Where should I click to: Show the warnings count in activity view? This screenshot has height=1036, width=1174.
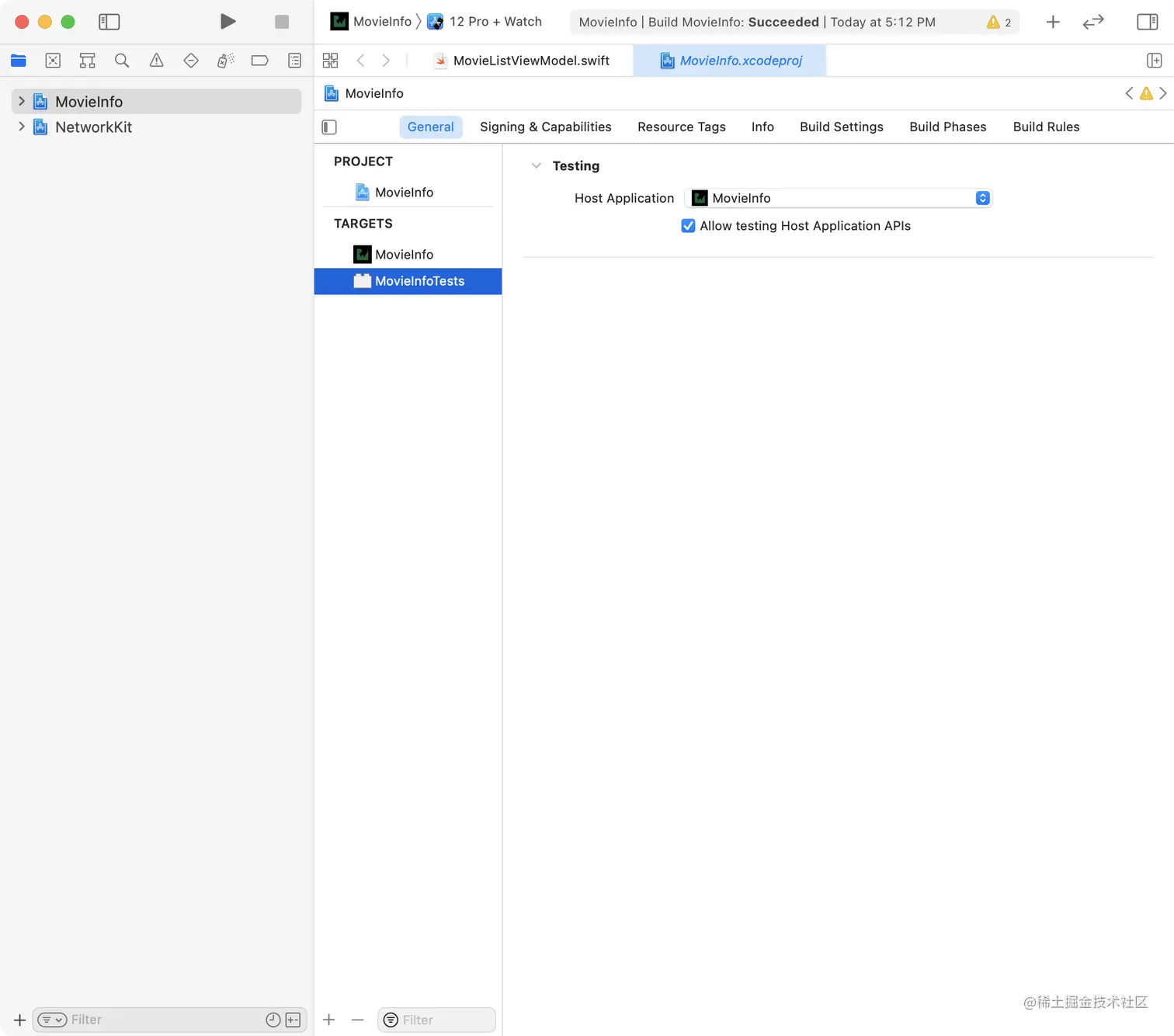pos(999,23)
